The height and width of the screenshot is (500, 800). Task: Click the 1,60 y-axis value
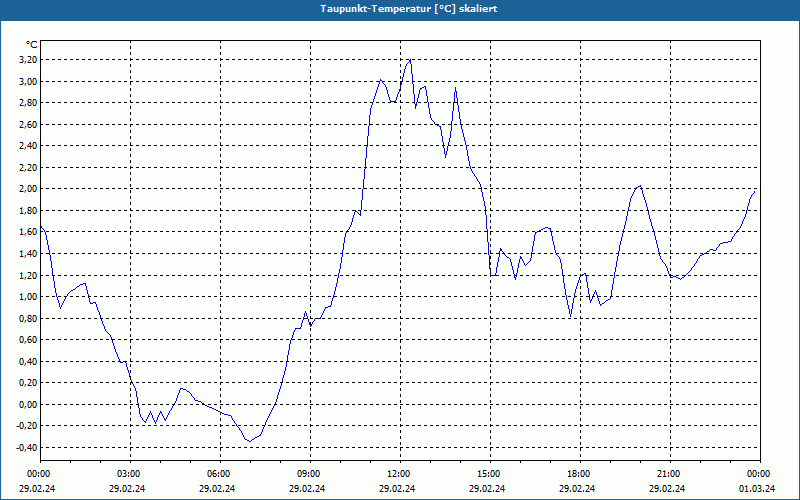(28, 232)
